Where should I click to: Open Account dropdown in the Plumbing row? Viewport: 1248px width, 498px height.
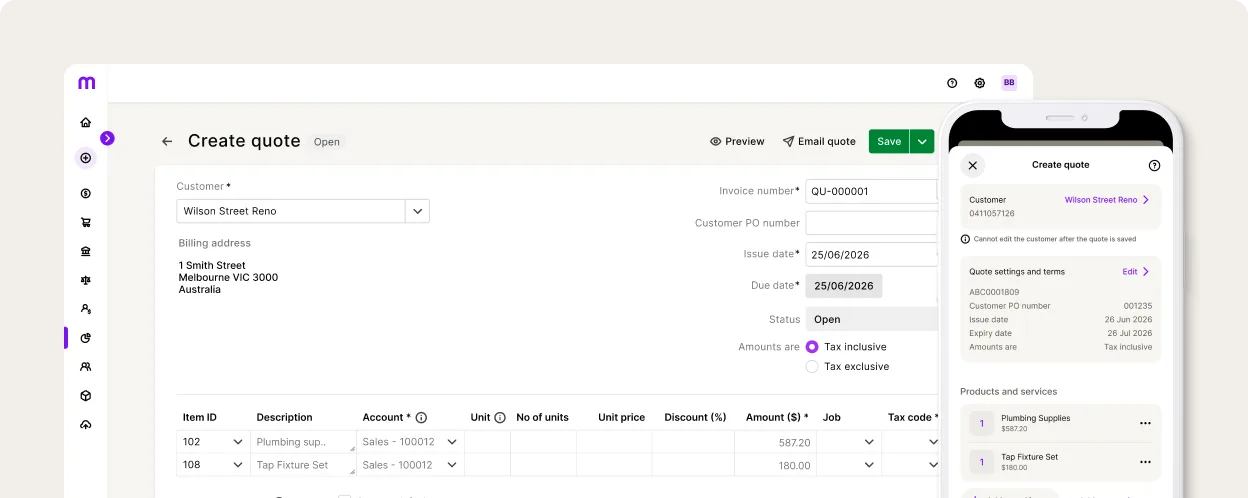point(452,442)
